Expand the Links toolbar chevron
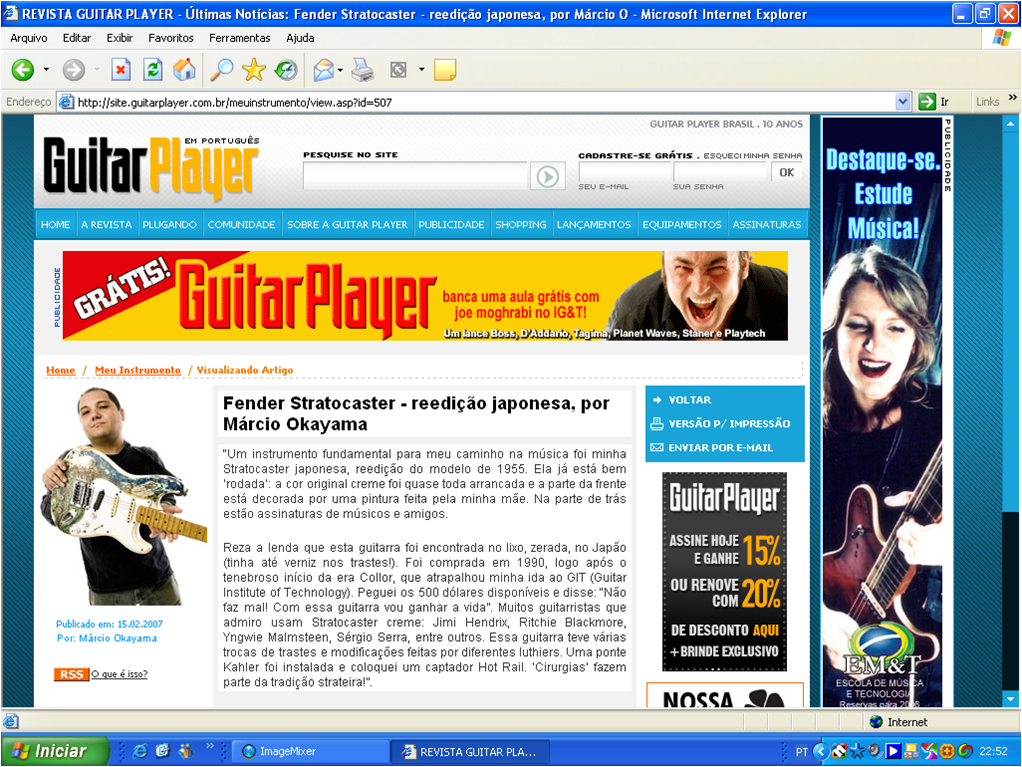This screenshot has height=767, width=1022. [x=1012, y=98]
